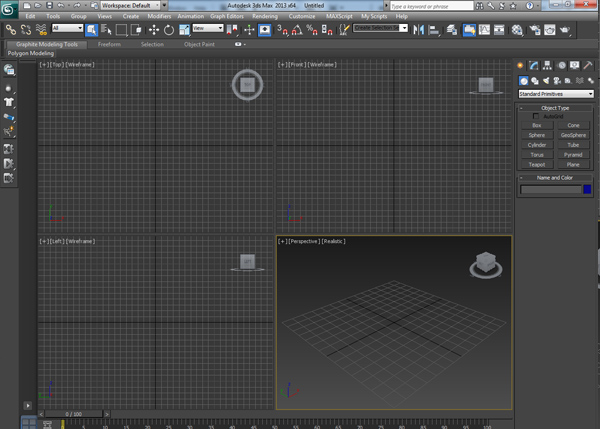Toggle Window/Crossing selection mode
The height and width of the screenshot is (429, 600).
tap(136, 29)
